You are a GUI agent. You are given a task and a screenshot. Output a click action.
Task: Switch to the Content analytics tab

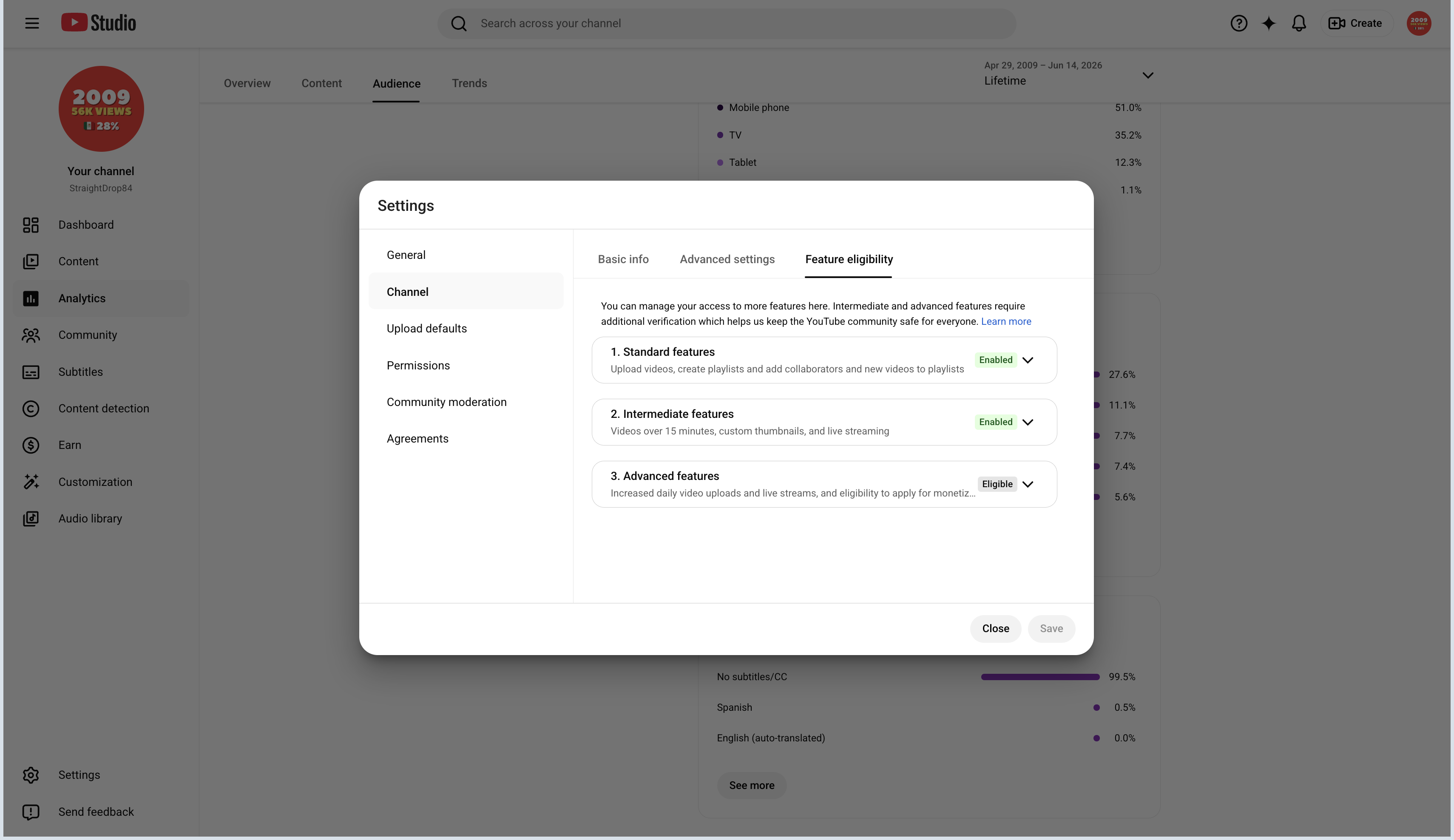click(321, 84)
